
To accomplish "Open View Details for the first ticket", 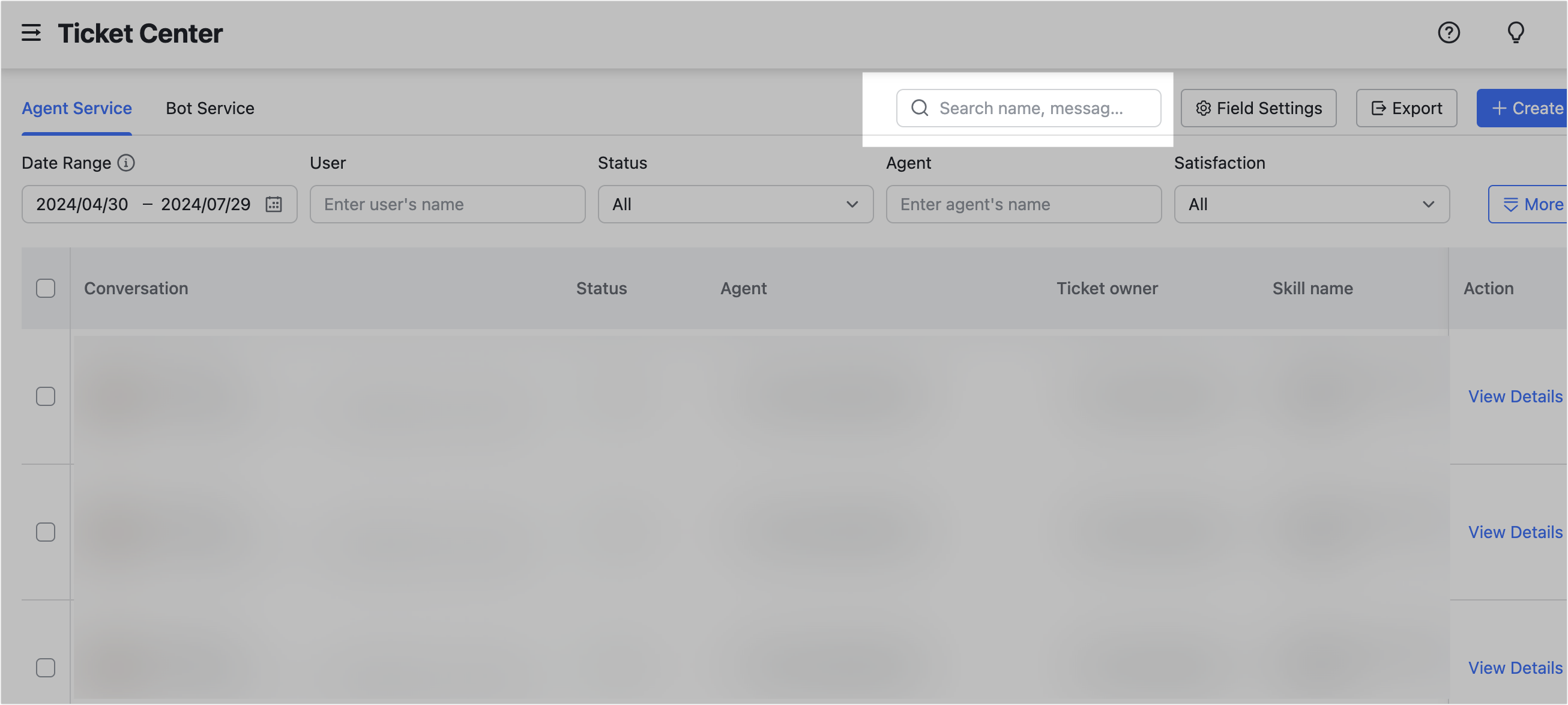I will click(1515, 396).
